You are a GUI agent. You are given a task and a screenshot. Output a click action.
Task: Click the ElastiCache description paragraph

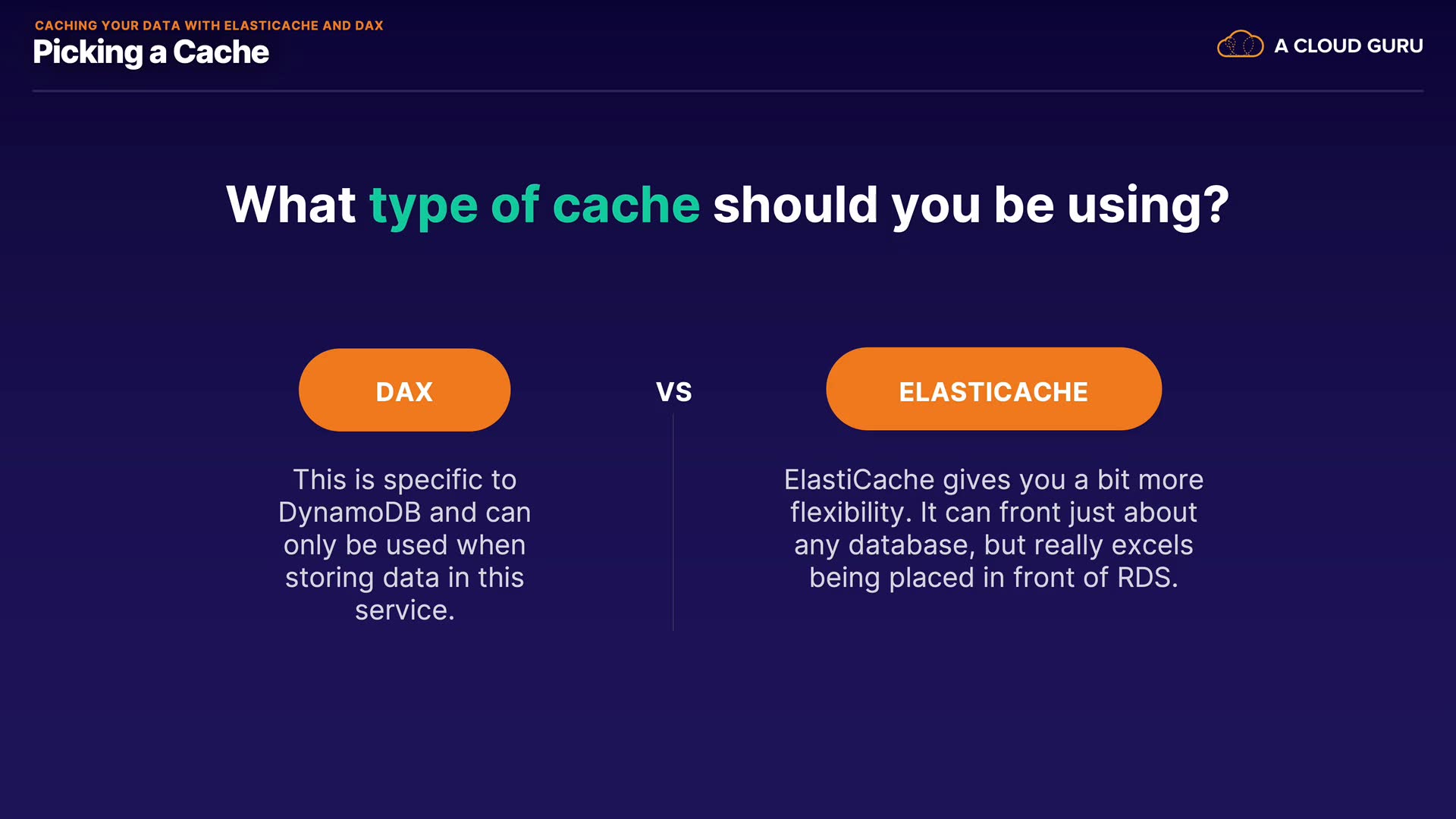pyautogui.click(x=993, y=529)
